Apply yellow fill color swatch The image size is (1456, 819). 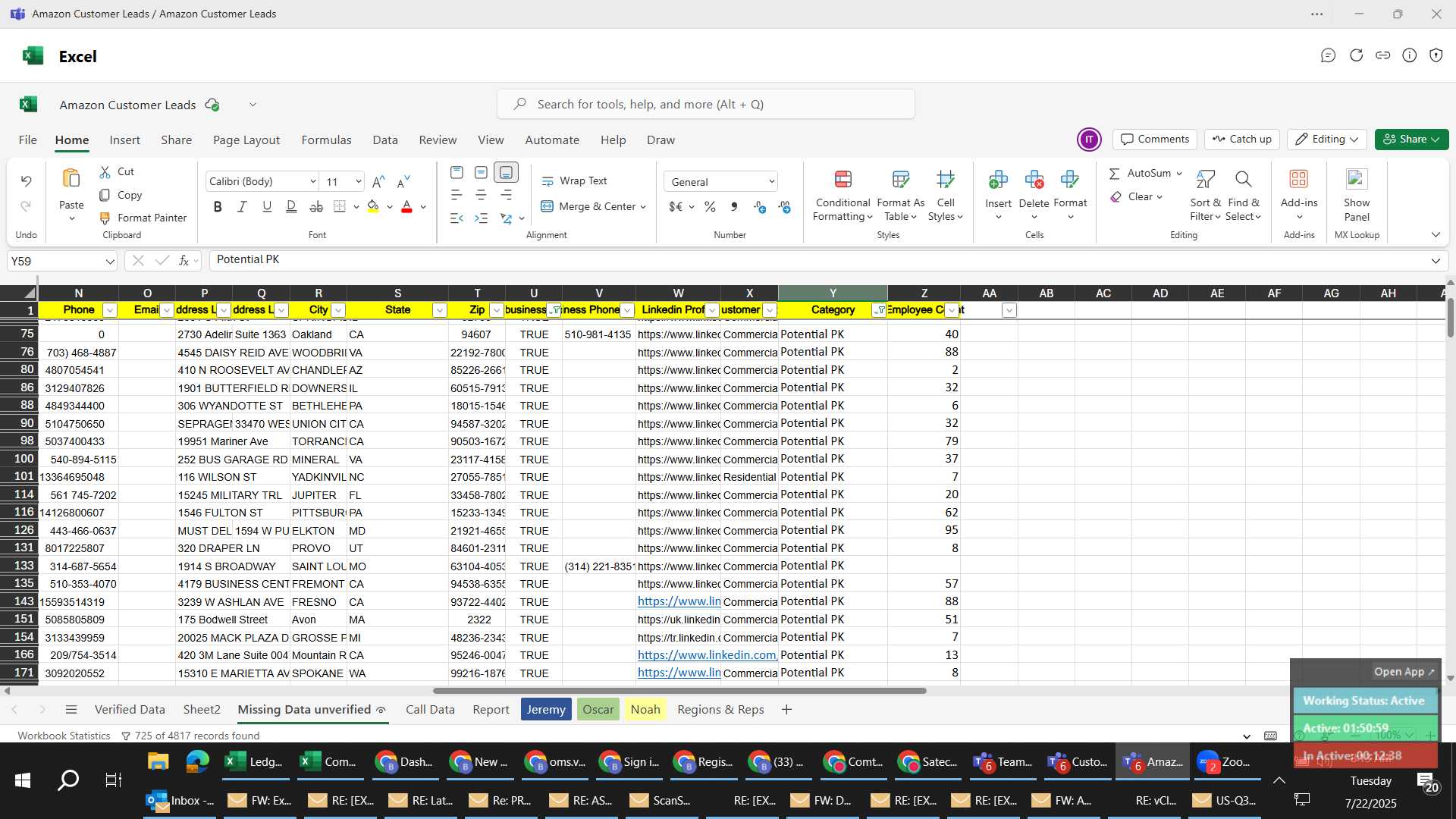click(372, 206)
